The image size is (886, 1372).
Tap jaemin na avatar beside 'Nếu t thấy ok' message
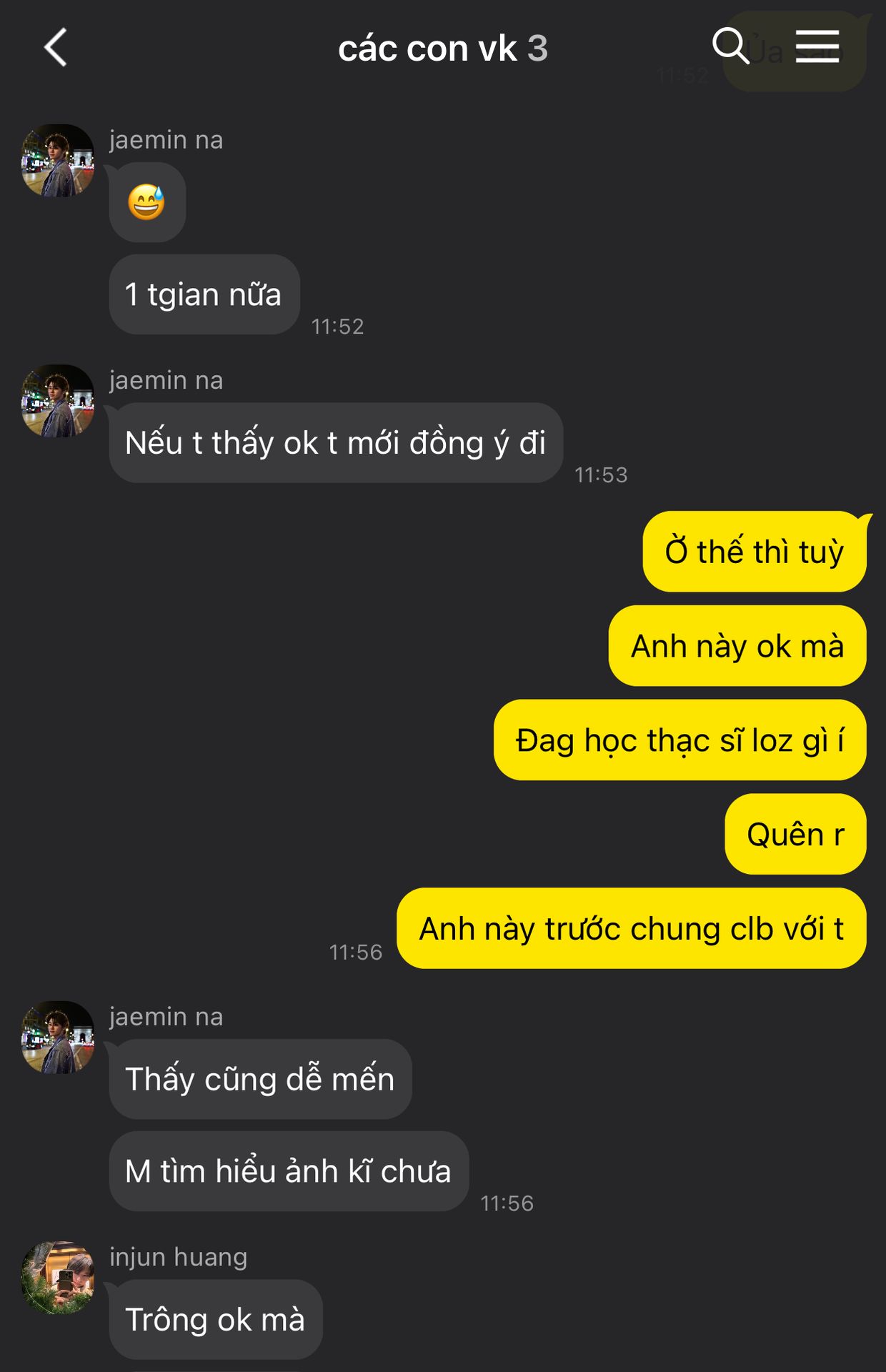tap(58, 402)
